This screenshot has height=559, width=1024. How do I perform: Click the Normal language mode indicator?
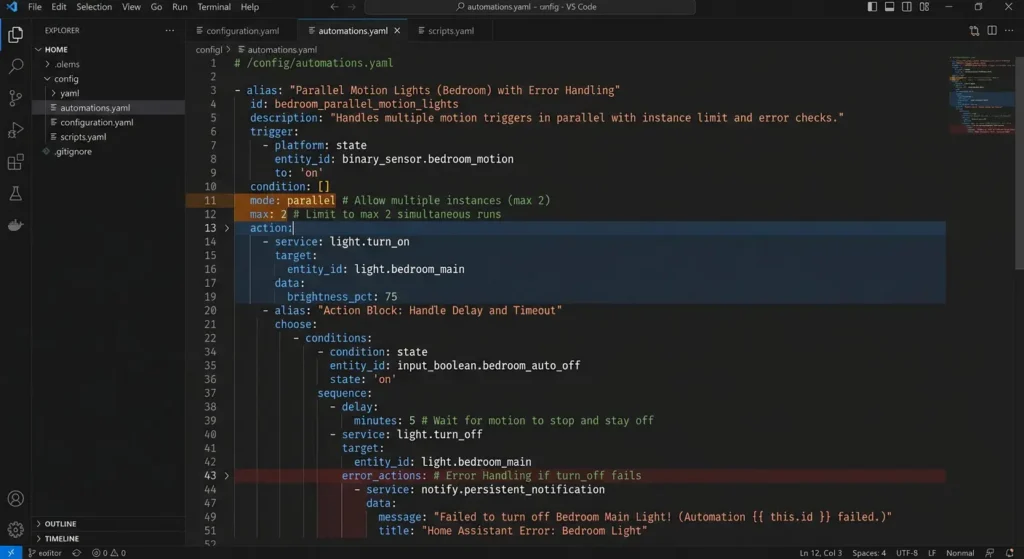click(x=960, y=552)
